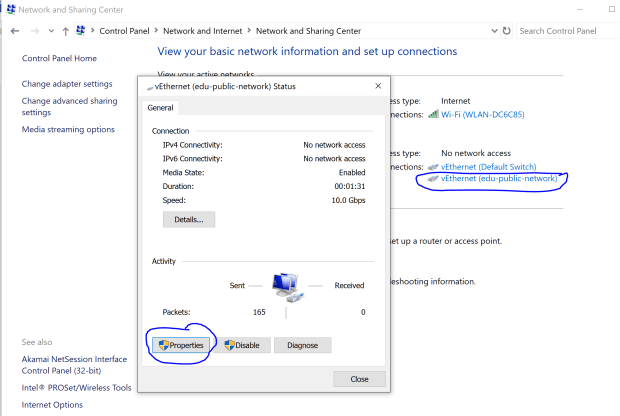
Task: Open adapter Properties button
Action: tap(179, 345)
